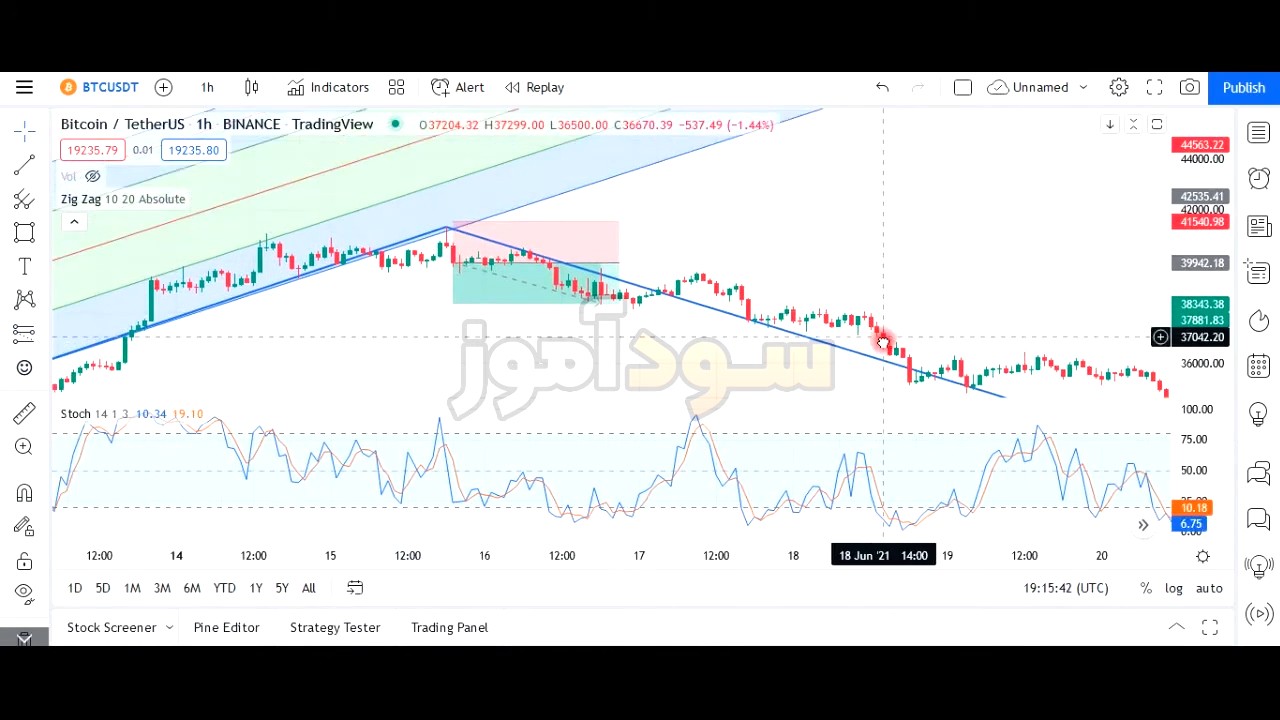
Task: Delete pane with X icon
Action: (1133, 124)
